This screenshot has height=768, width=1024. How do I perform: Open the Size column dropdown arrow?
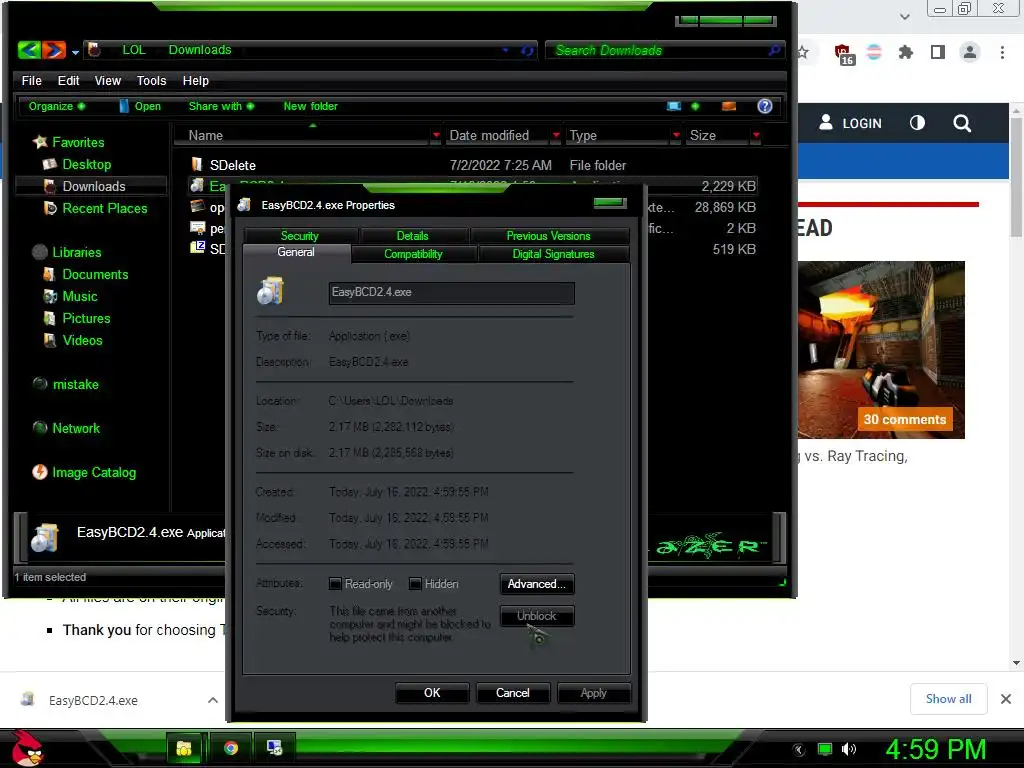click(756, 135)
